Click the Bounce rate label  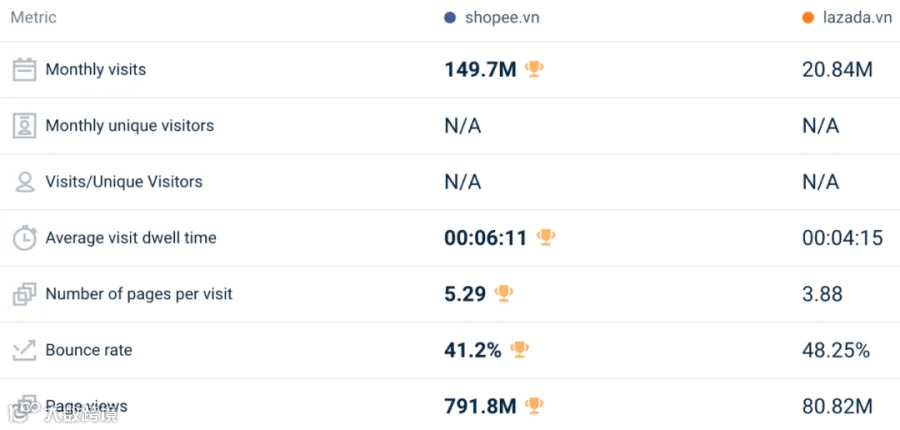[x=89, y=350]
